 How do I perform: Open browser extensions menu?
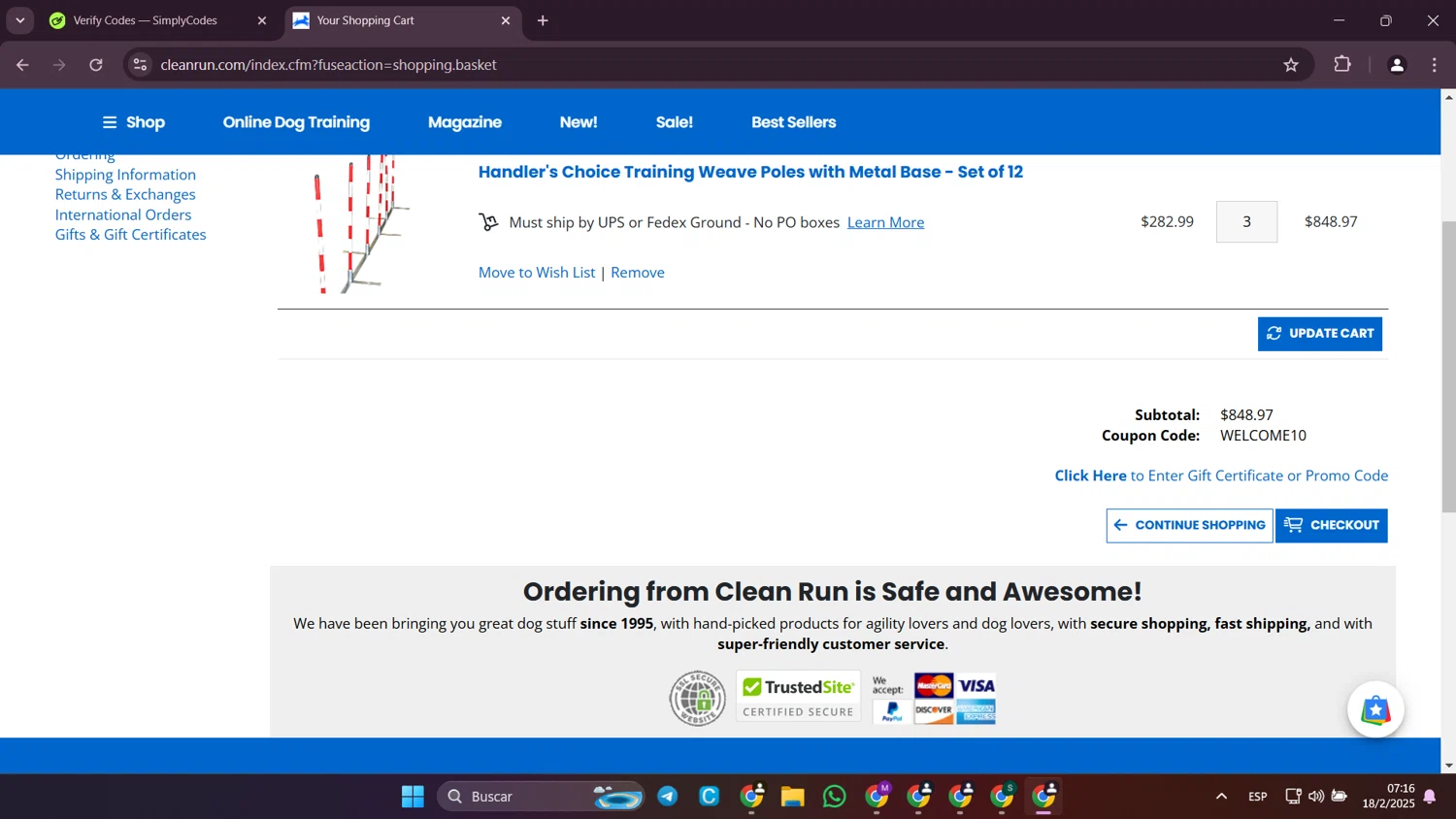[1342, 65]
